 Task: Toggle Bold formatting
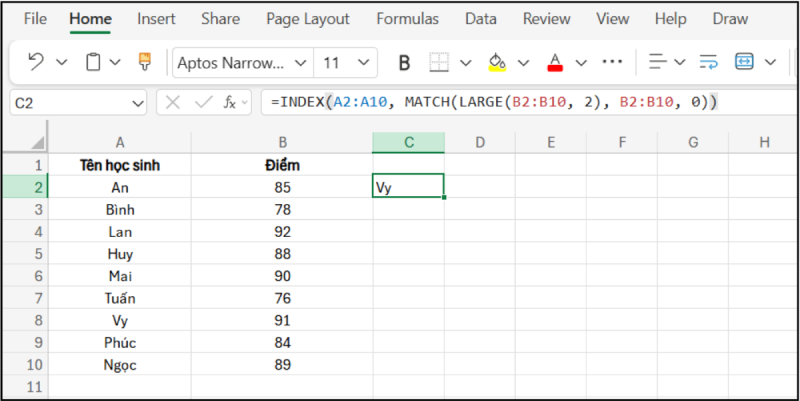[x=405, y=62]
